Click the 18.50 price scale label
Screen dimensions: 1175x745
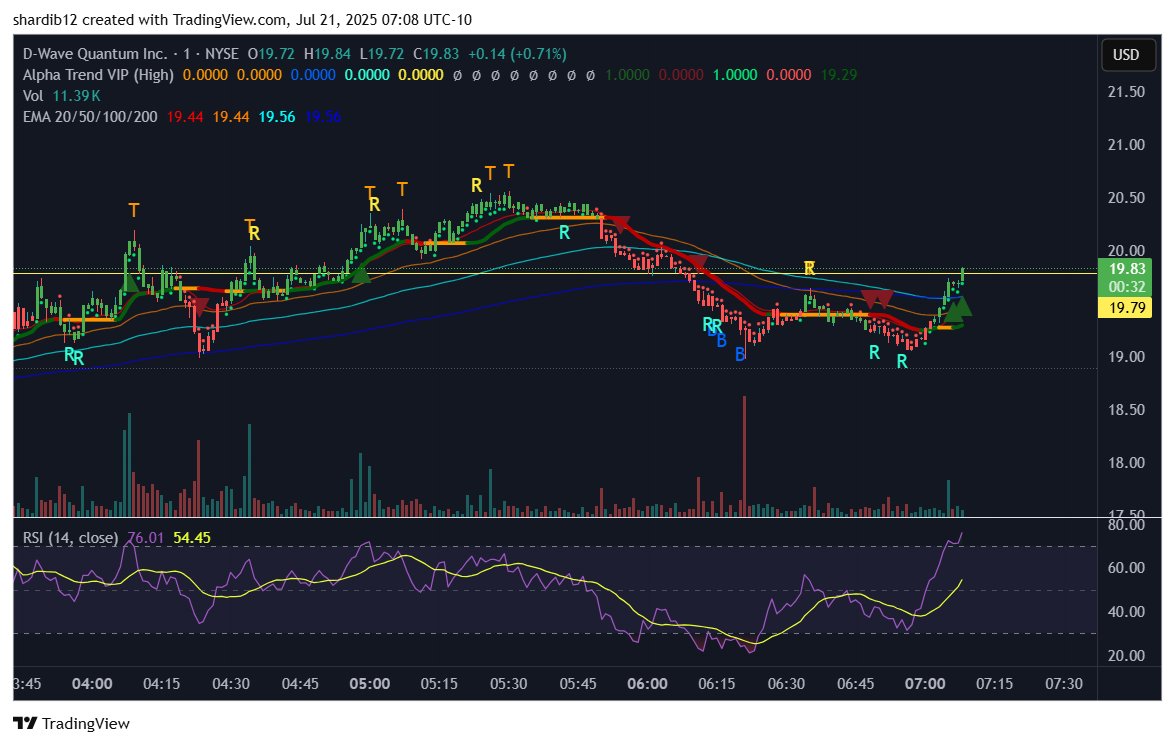1126,410
